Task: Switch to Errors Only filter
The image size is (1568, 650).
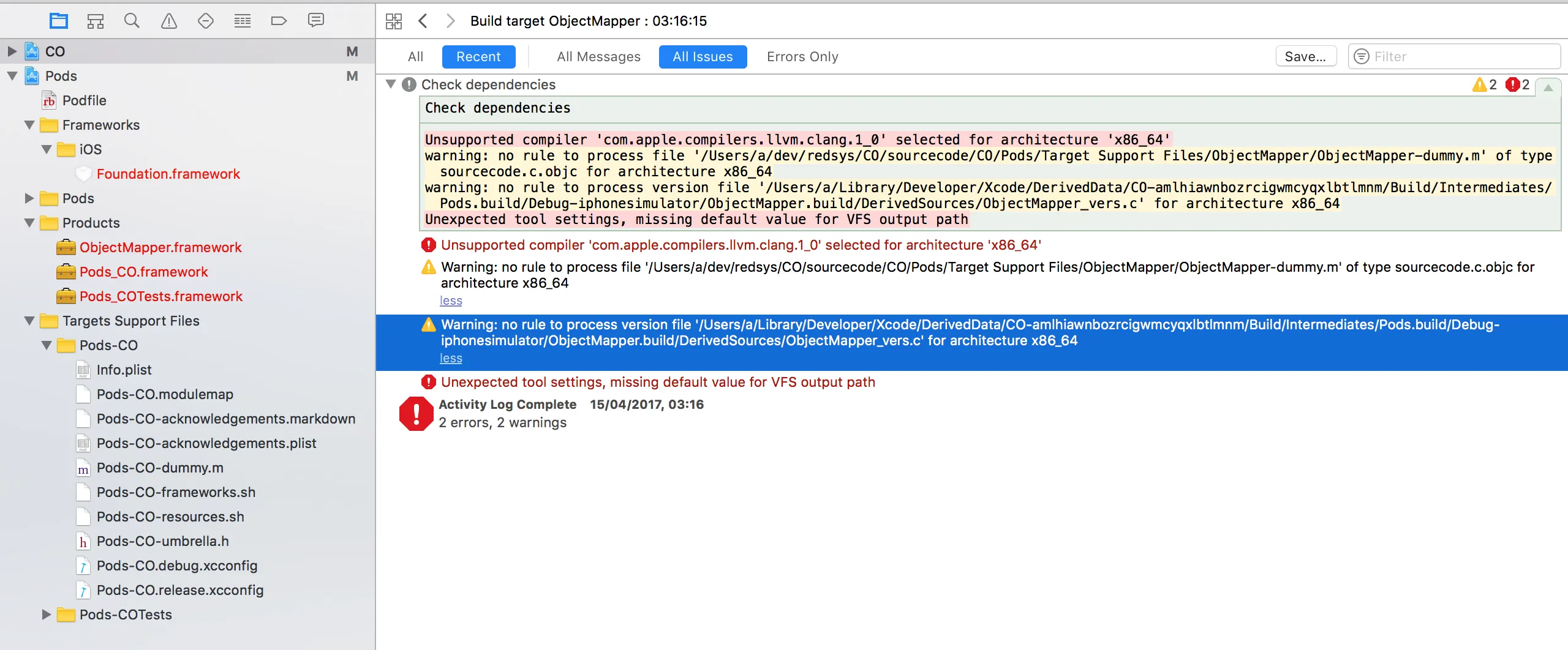Action: coord(802,57)
